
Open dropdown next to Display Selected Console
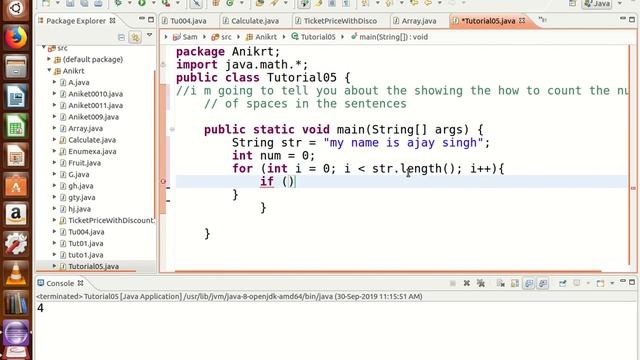click(588, 283)
